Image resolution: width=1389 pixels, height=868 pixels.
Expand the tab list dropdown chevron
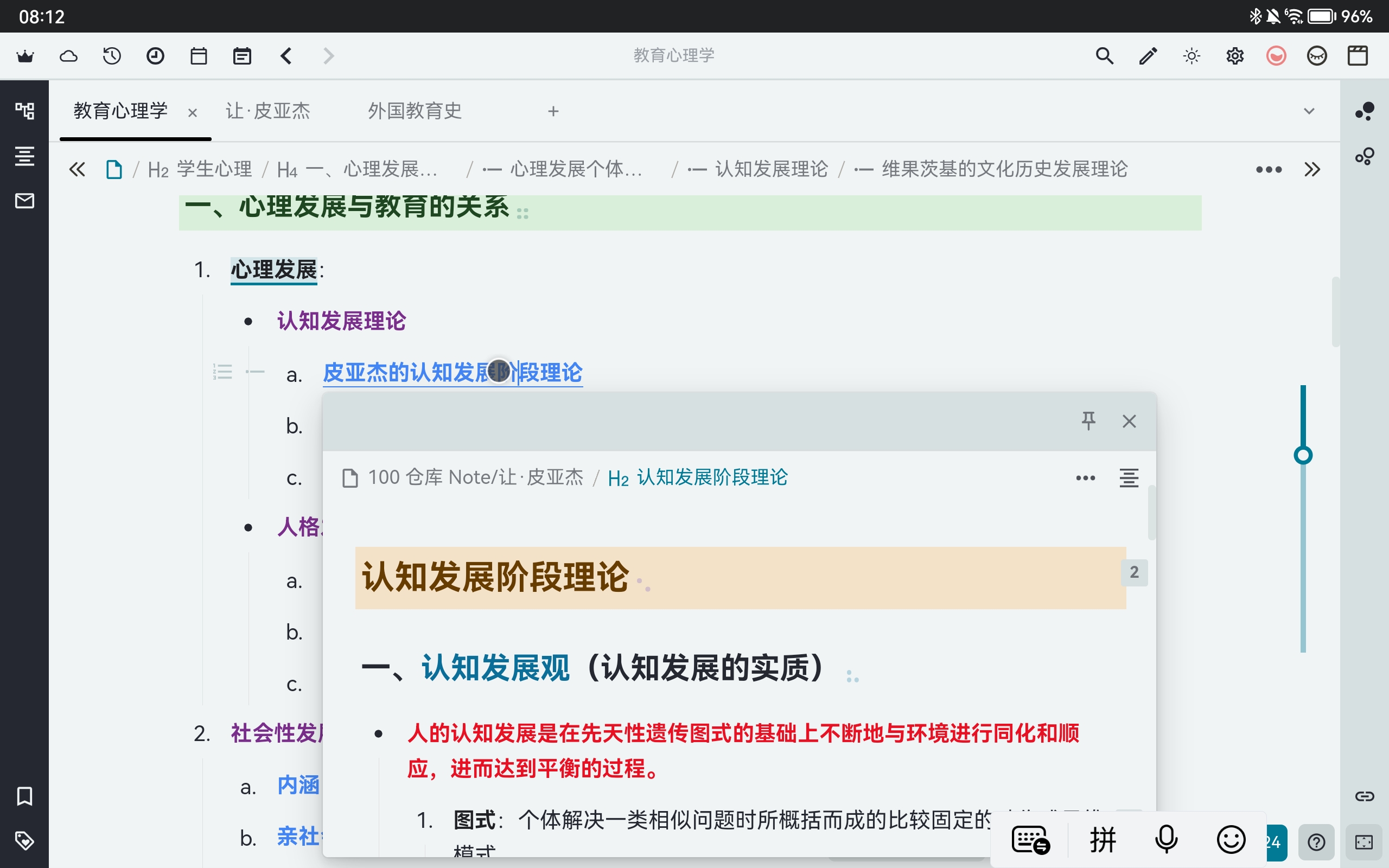tap(1309, 111)
